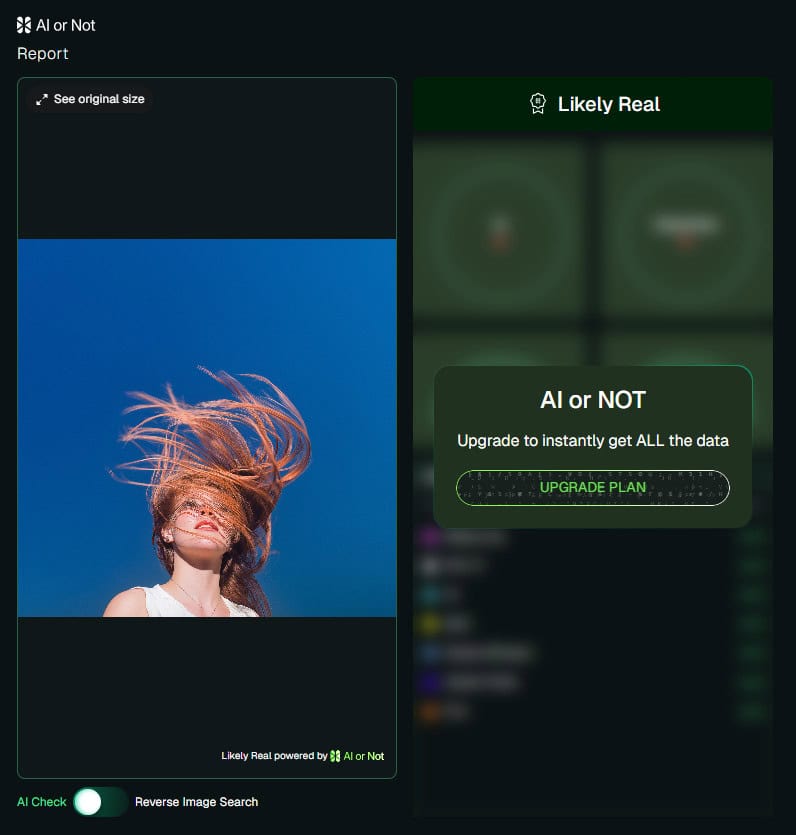
Task: Click the badge icon next to Likely Real
Action: pos(538,104)
